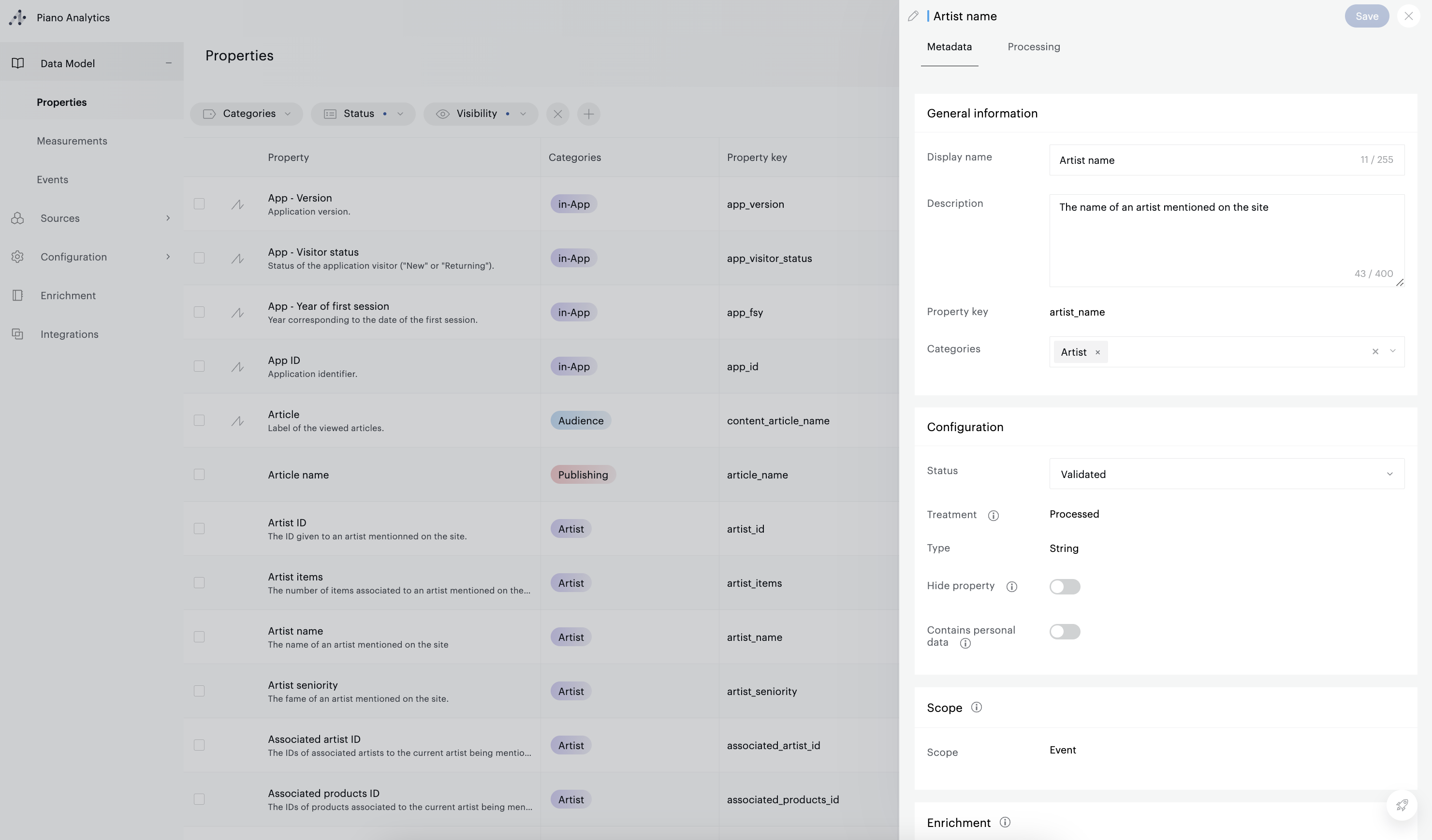Click the Integrations icon in the sidebar
Image resolution: width=1432 pixels, height=840 pixels.
(x=17, y=334)
